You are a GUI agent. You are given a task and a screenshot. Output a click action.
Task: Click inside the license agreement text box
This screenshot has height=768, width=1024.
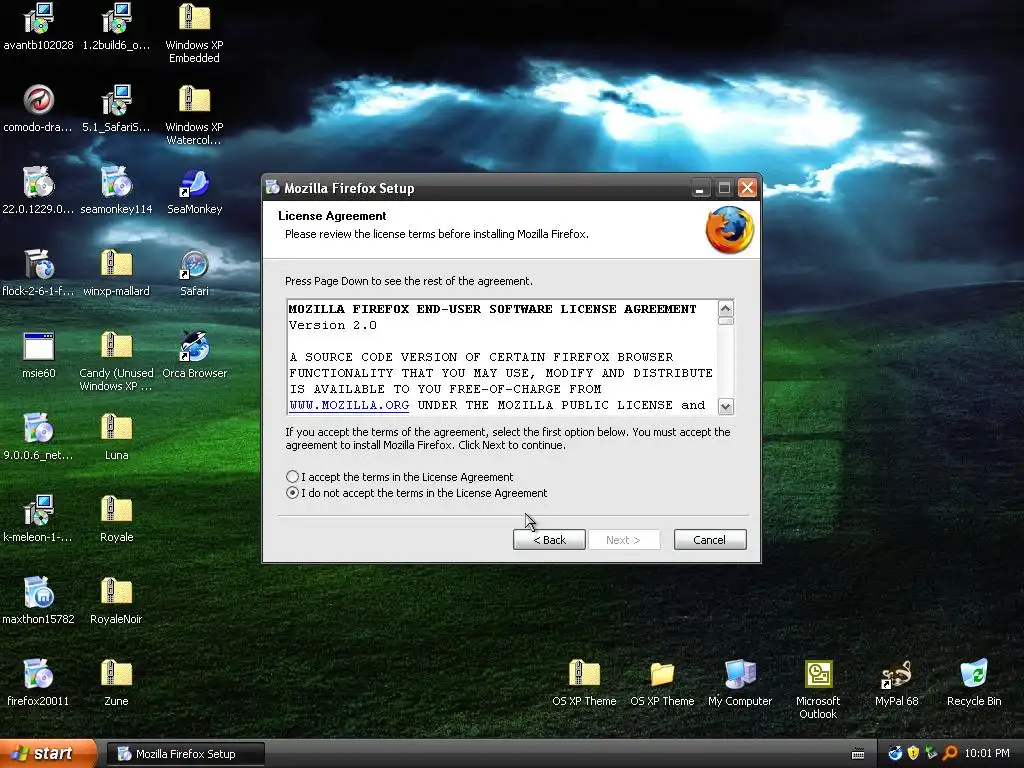[502, 357]
